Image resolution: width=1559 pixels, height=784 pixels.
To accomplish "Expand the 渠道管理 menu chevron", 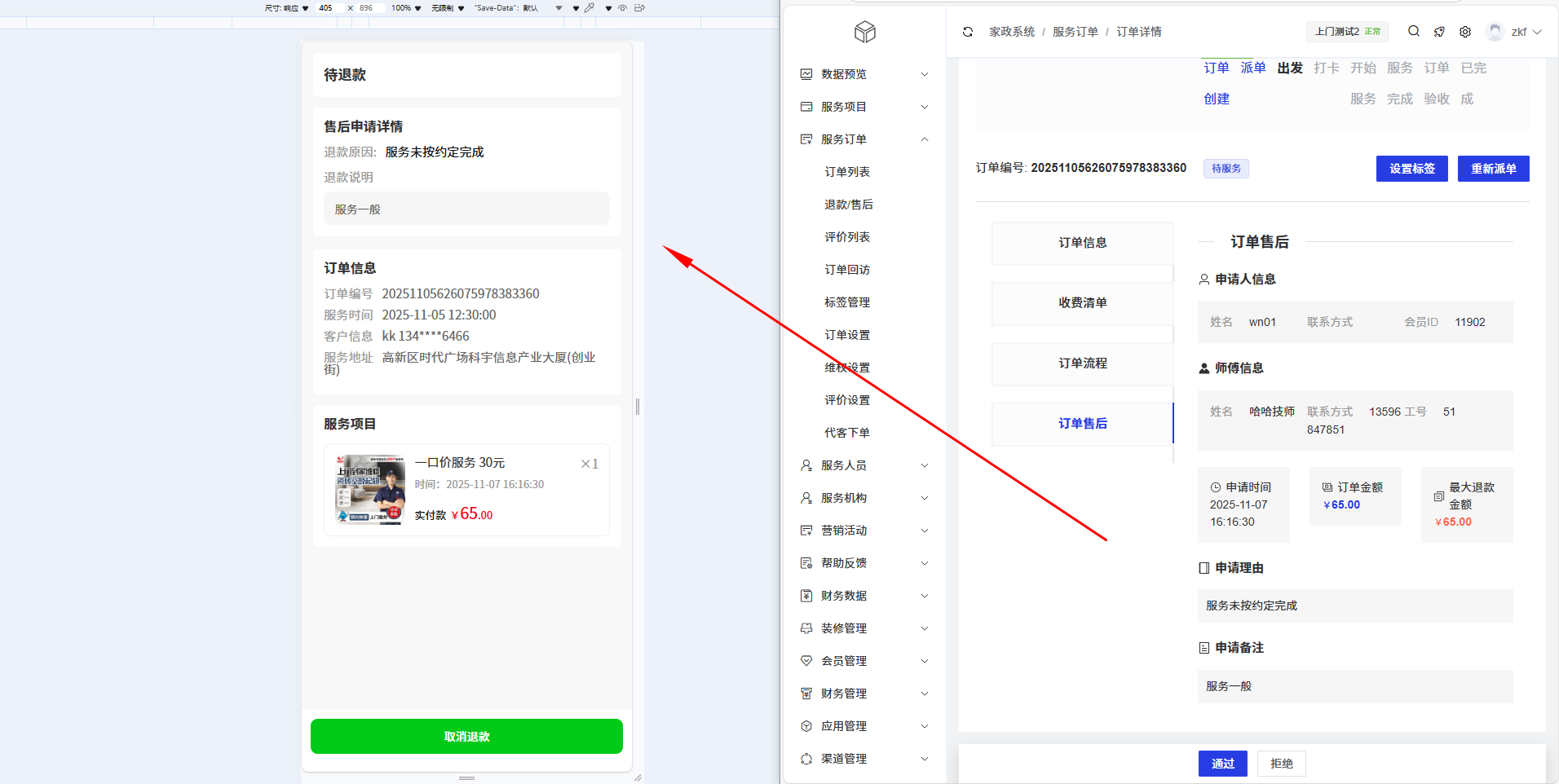I will (x=925, y=759).
